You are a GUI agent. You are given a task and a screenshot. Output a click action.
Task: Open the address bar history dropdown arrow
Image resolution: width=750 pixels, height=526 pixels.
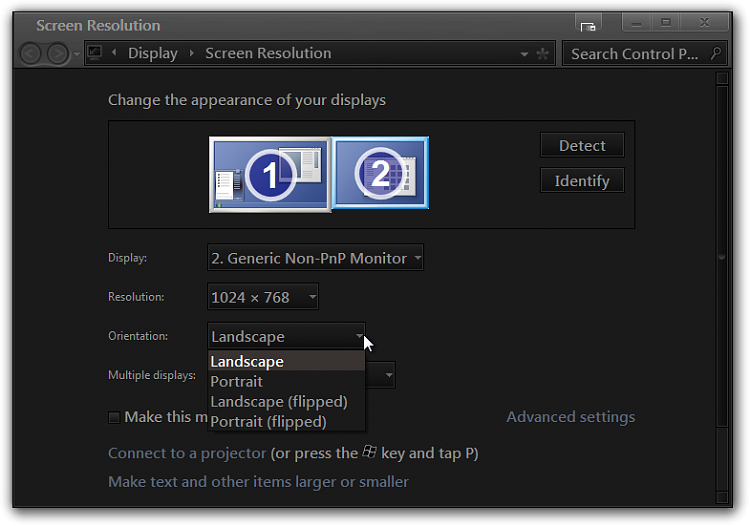point(524,54)
